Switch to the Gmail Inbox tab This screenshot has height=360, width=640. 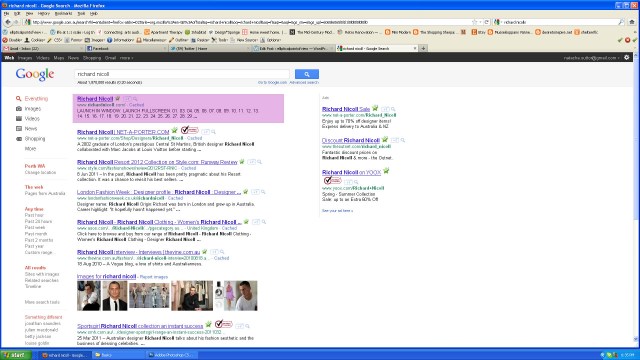[42, 48]
